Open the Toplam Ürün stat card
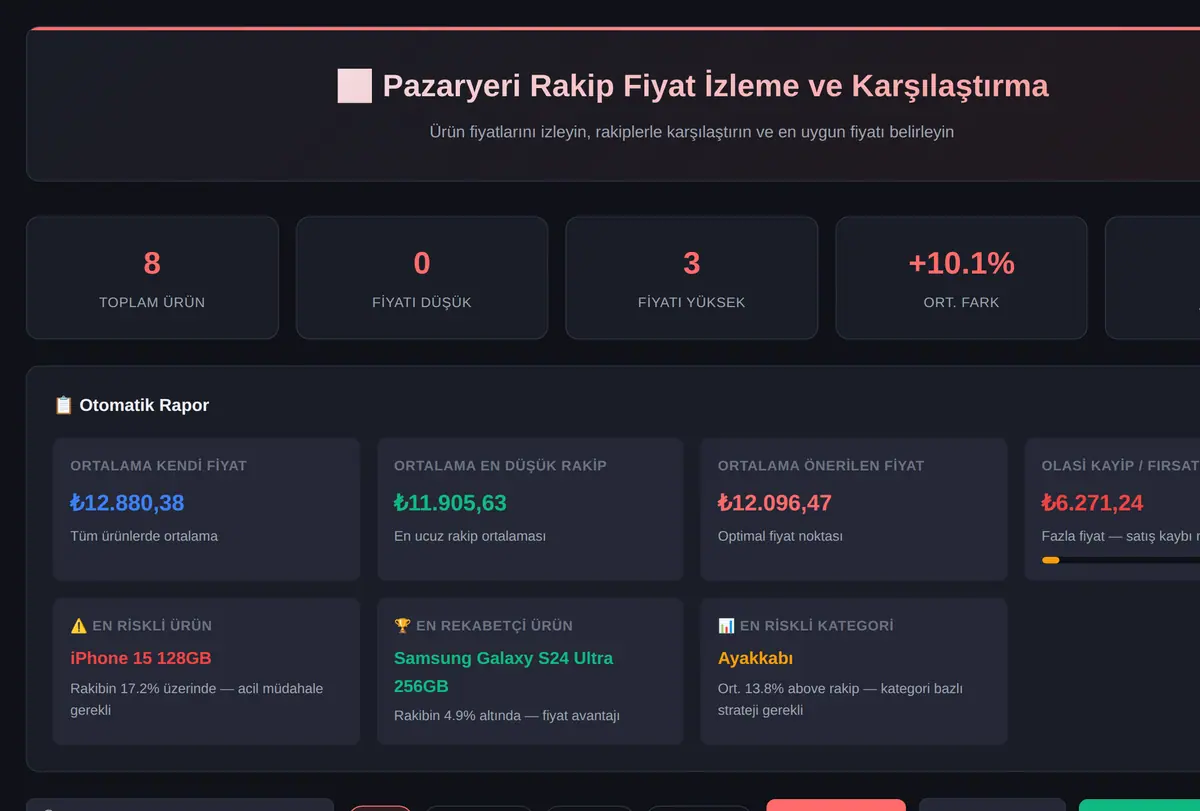 coord(152,278)
